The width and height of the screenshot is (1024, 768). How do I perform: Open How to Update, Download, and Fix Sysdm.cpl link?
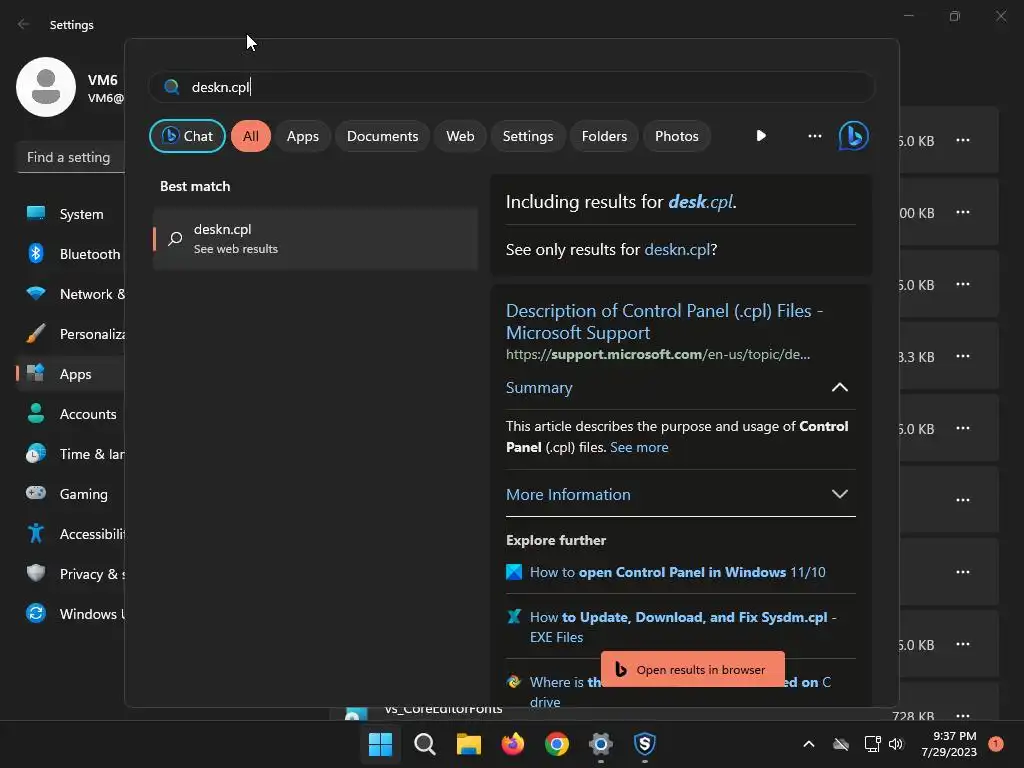pos(682,627)
